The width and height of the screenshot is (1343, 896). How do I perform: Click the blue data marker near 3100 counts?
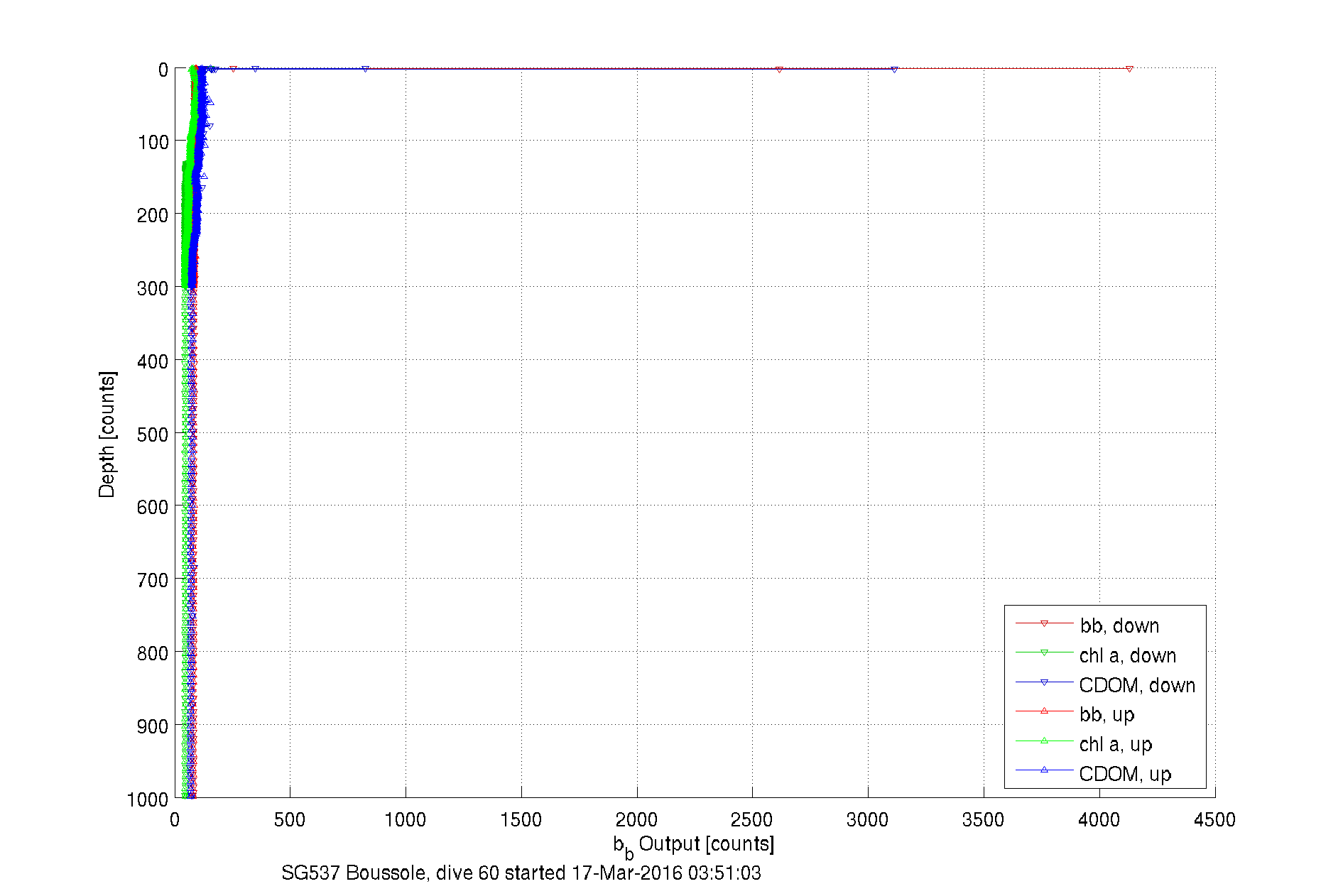pyautogui.click(x=894, y=70)
